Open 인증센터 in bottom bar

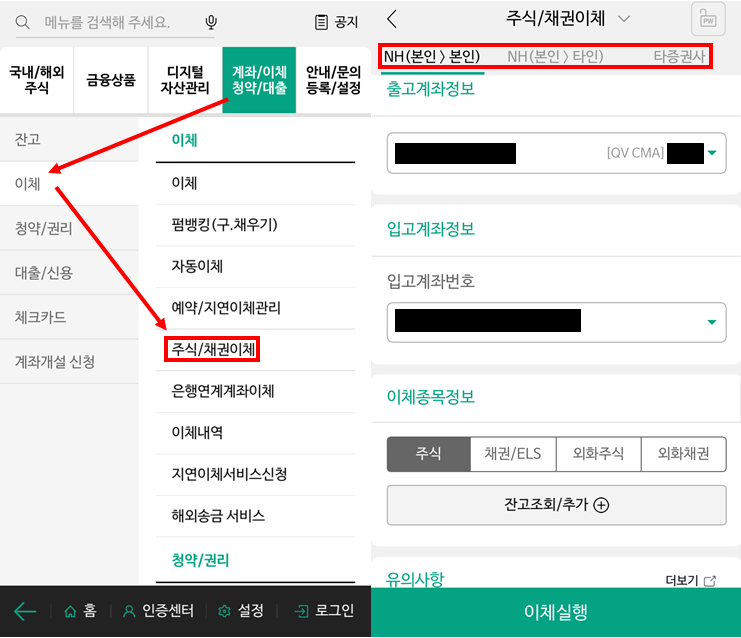click(x=158, y=611)
